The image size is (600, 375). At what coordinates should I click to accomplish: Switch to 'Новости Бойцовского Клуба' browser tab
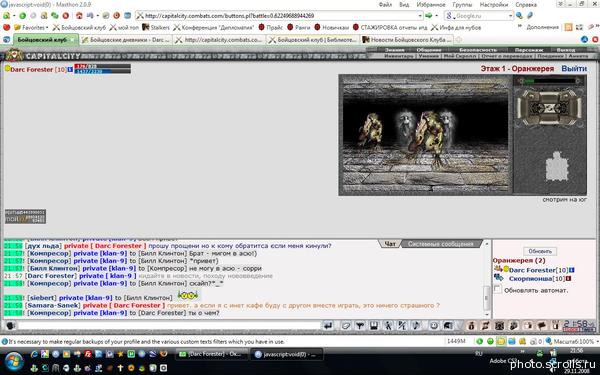pos(407,40)
